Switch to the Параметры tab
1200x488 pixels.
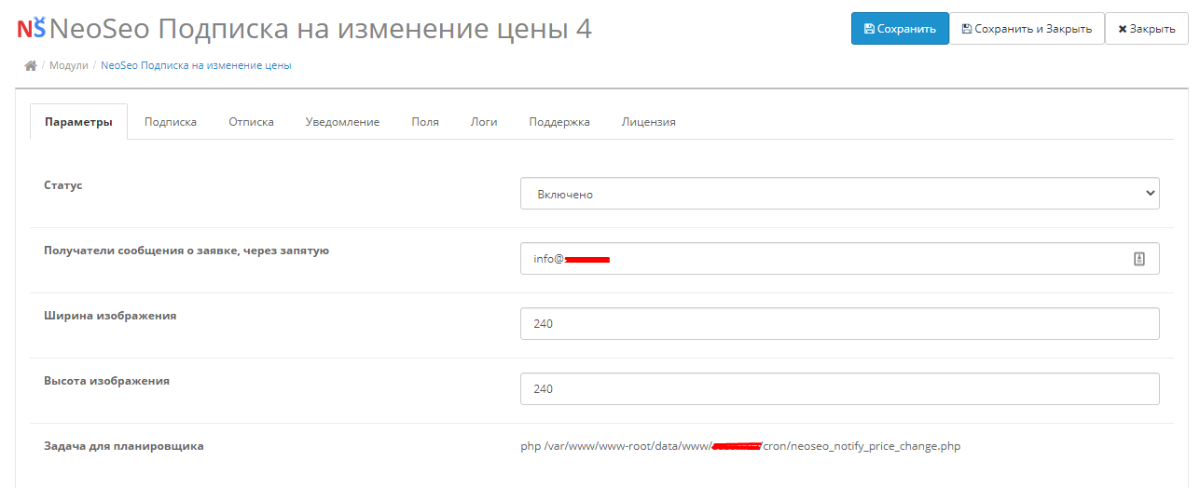click(x=79, y=122)
